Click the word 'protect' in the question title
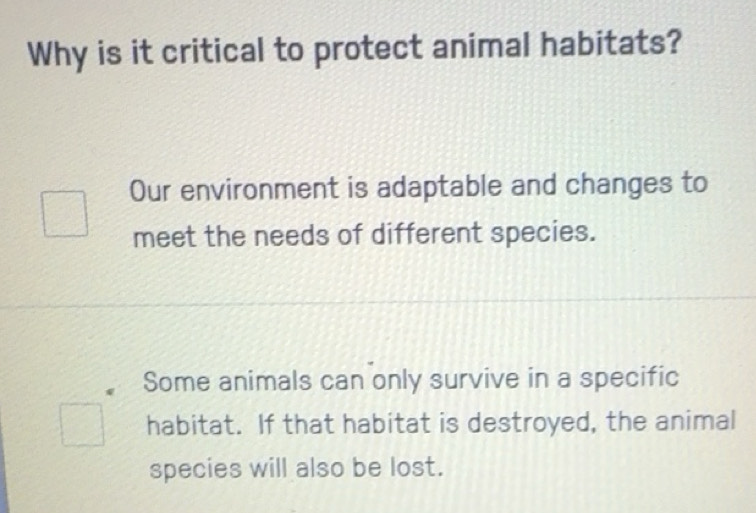 (368, 50)
